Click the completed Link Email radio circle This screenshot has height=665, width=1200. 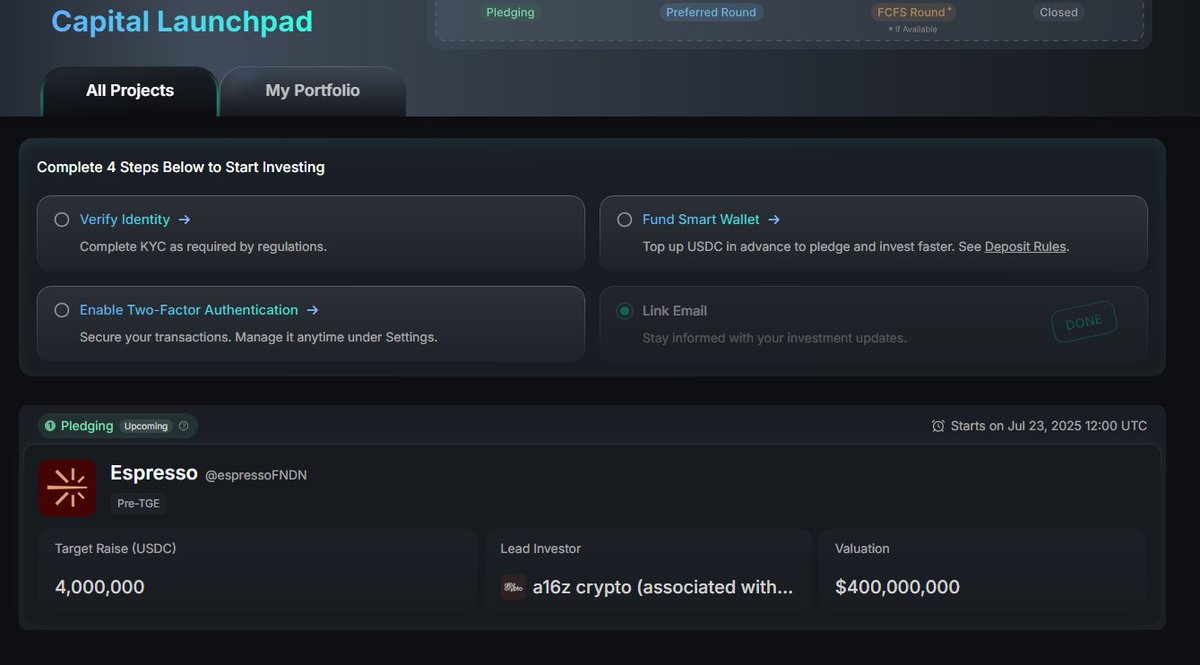click(625, 311)
